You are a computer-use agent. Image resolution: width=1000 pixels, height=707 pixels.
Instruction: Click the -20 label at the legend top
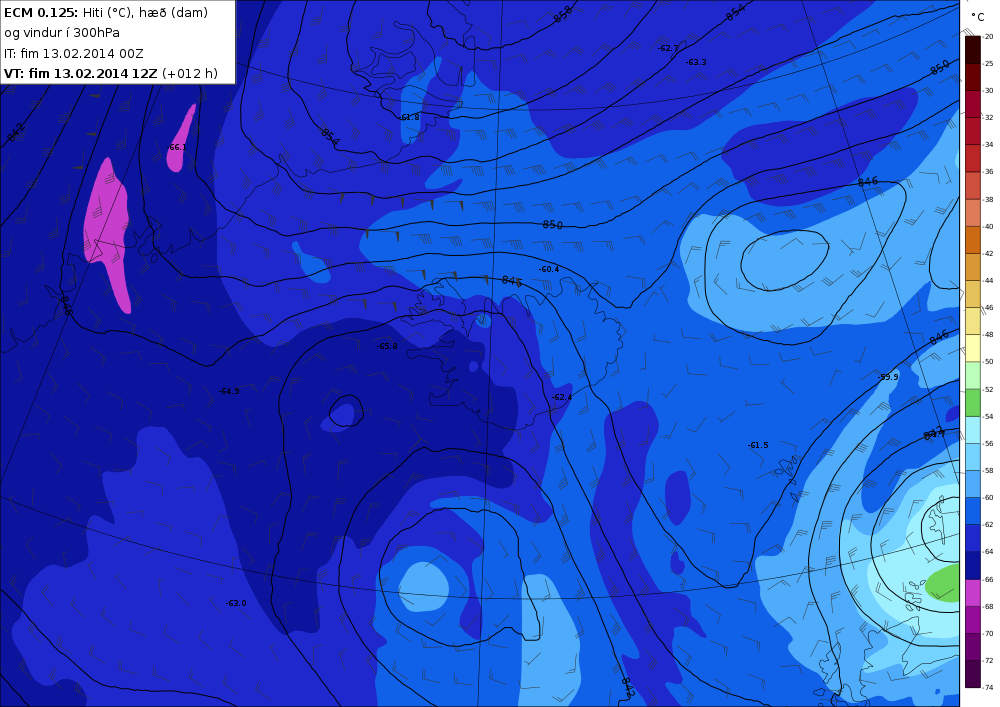tap(988, 36)
